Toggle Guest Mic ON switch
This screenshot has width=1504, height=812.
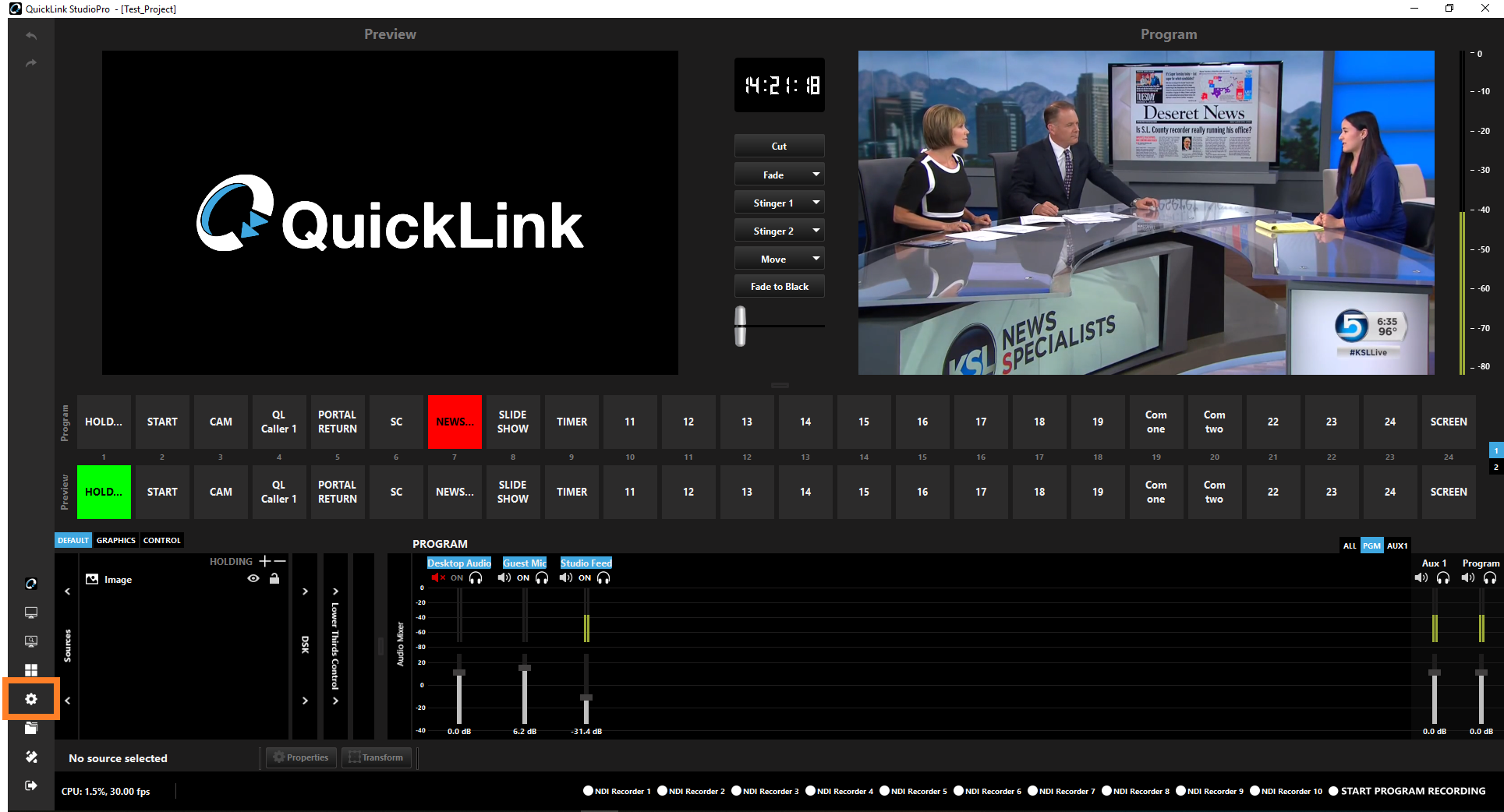click(x=523, y=577)
